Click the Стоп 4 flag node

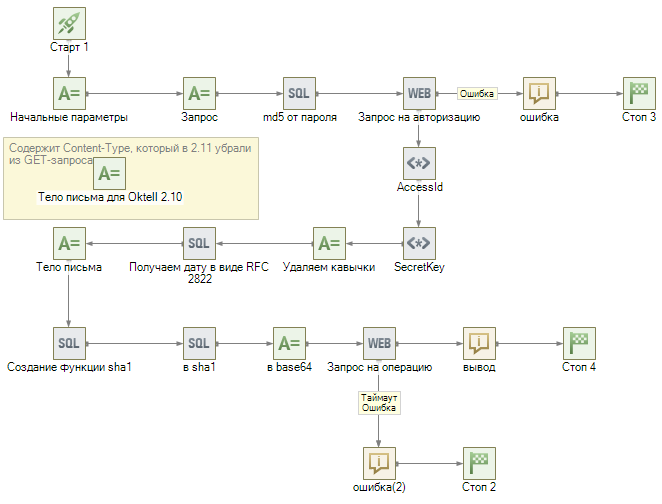point(579,343)
